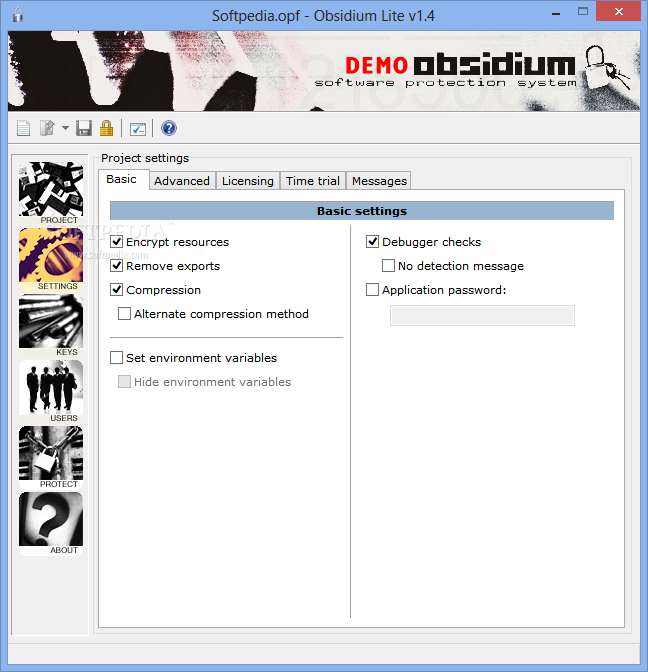
Task: Disable the Compression checkbox
Action: [117, 290]
